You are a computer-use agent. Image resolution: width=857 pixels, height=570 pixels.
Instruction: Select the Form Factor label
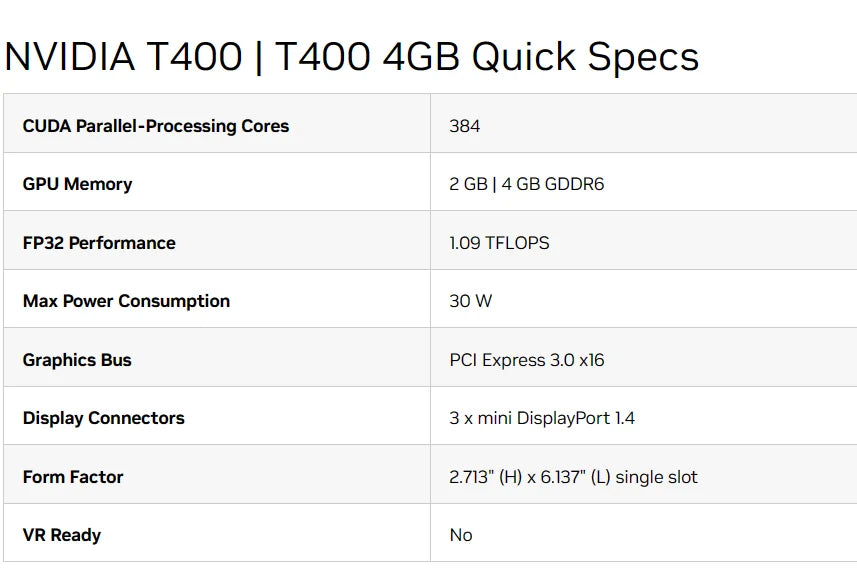pos(73,477)
